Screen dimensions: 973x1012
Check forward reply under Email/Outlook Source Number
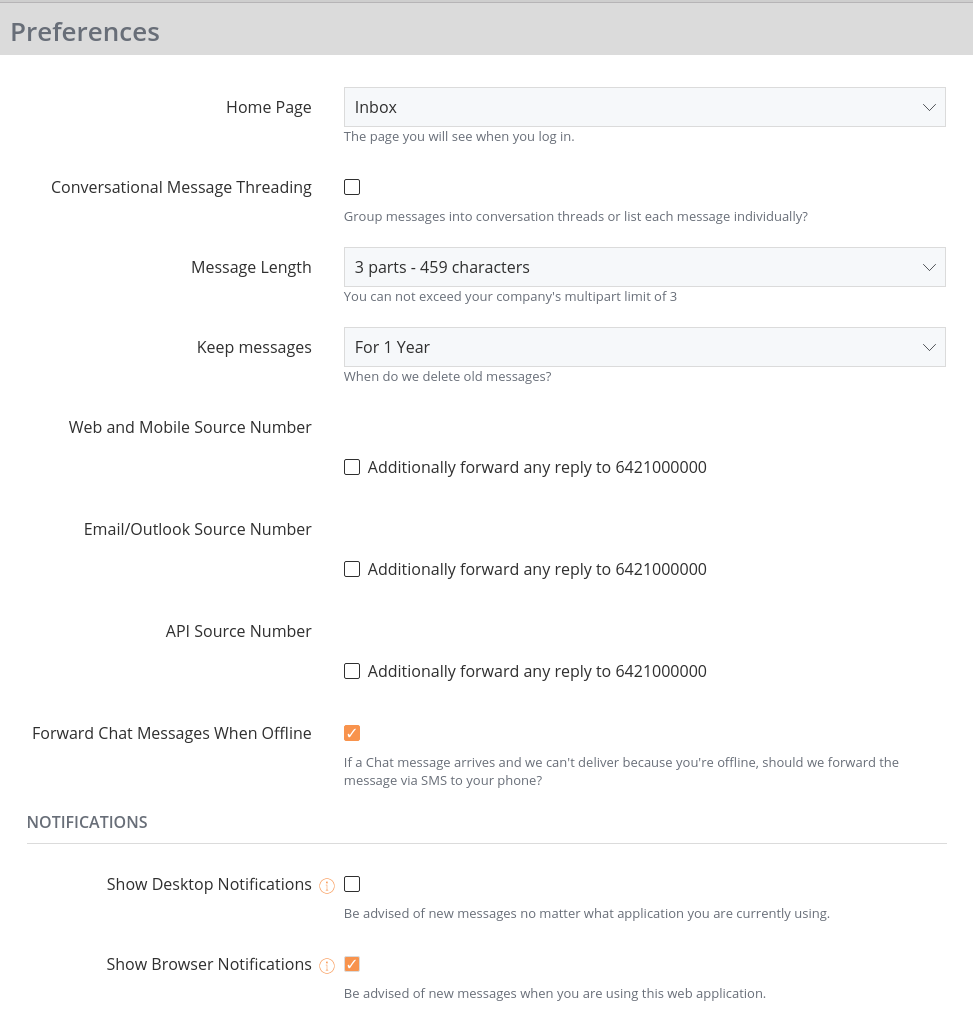point(352,569)
